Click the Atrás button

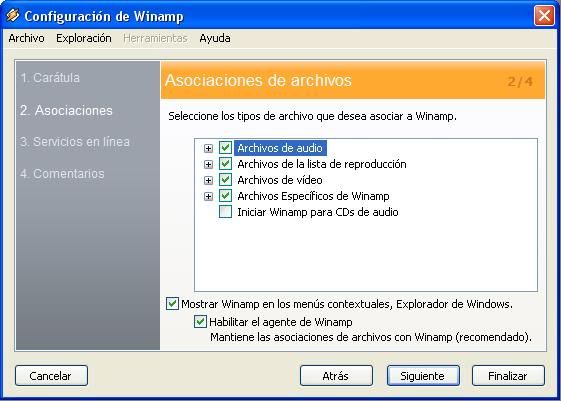click(336, 376)
